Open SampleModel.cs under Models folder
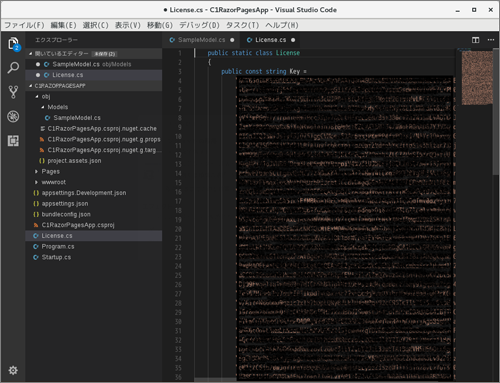Screen dimensions: 500x383 point(94,118)
